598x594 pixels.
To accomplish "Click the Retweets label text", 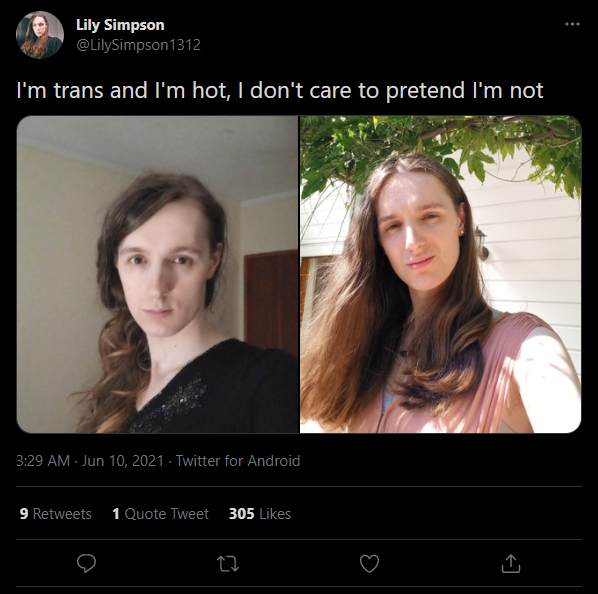I will [x=62, y=514].
